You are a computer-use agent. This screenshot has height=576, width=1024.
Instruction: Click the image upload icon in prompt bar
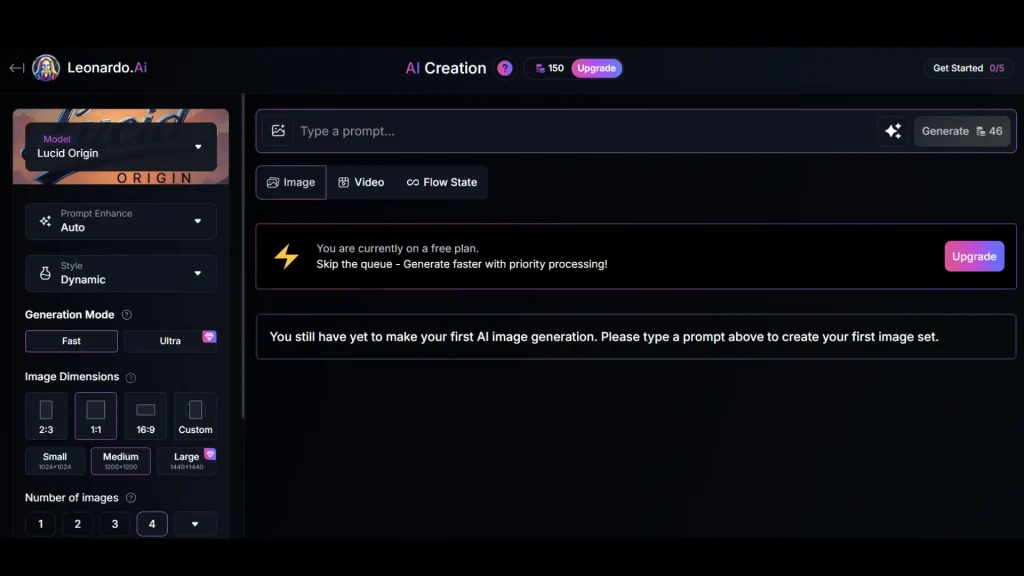click(279, 131)
